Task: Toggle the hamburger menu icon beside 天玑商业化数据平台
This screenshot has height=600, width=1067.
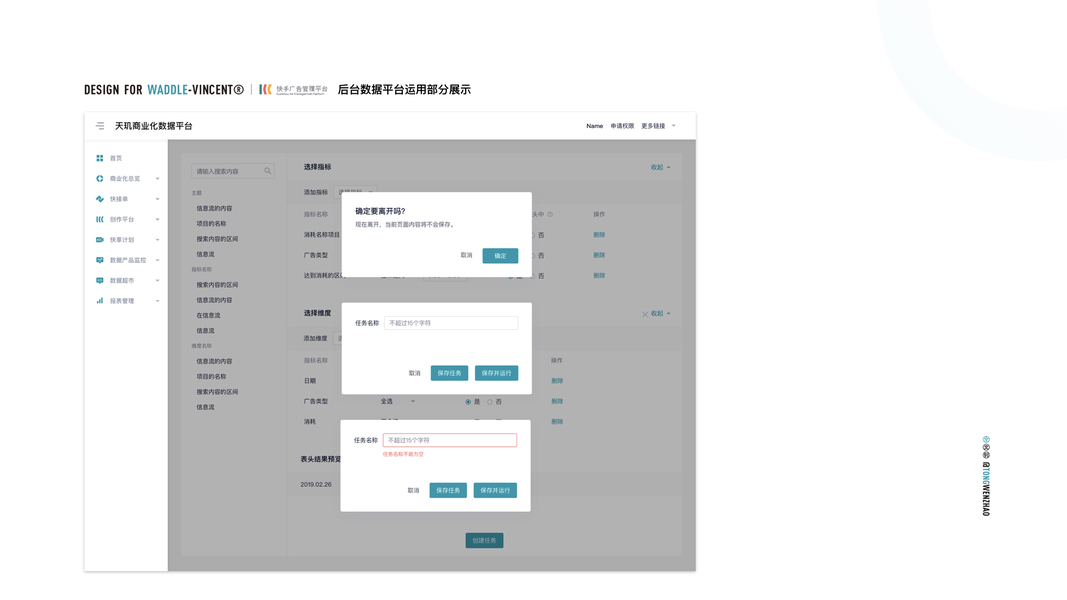Action: (x=100, y=126)
